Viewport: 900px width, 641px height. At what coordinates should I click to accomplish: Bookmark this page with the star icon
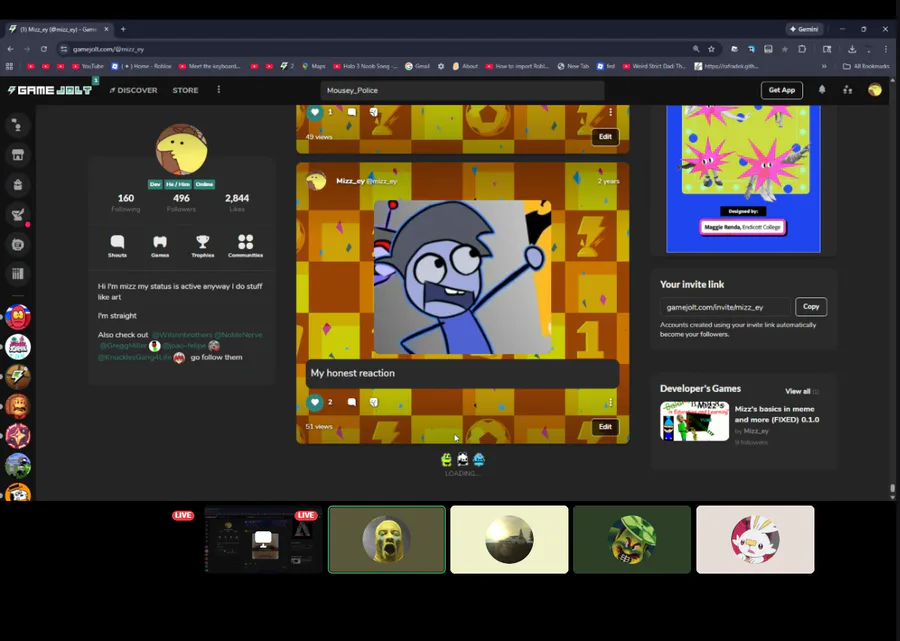[711, 49]
